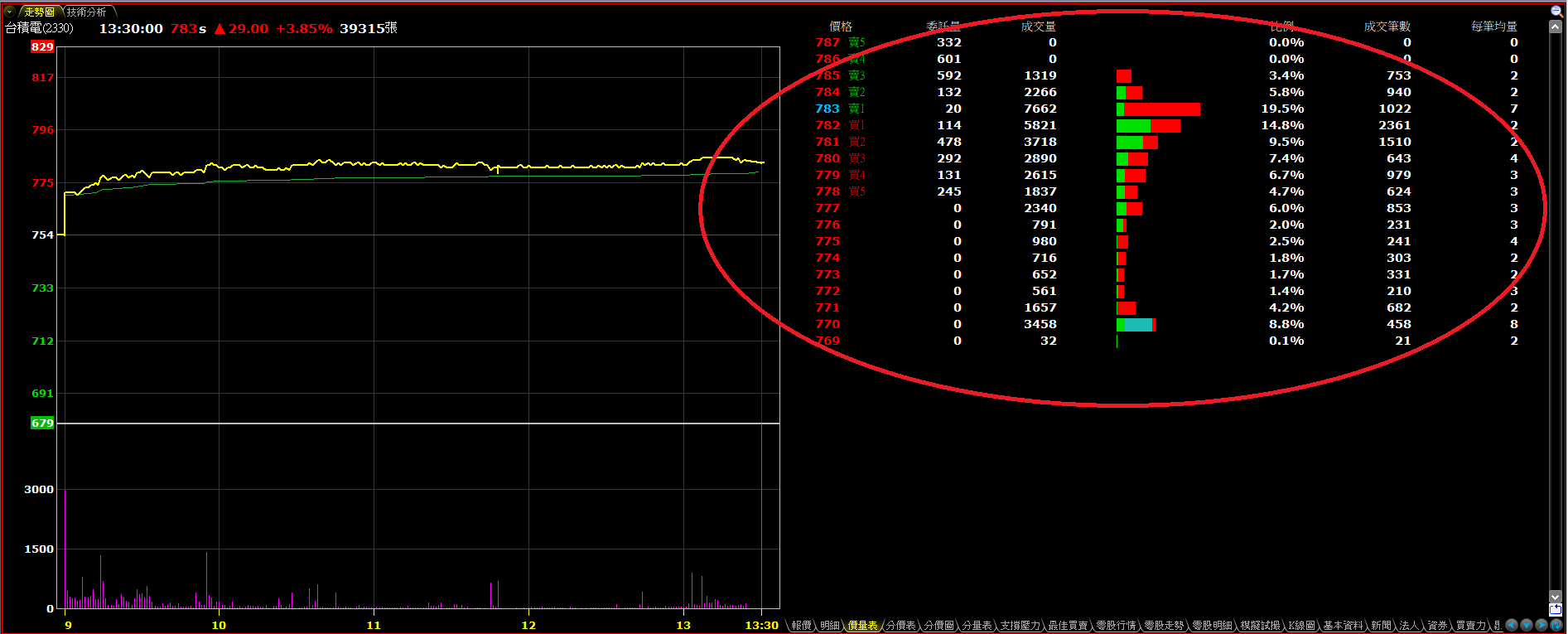Select the 走勢圖 tab

pos(39,12)
